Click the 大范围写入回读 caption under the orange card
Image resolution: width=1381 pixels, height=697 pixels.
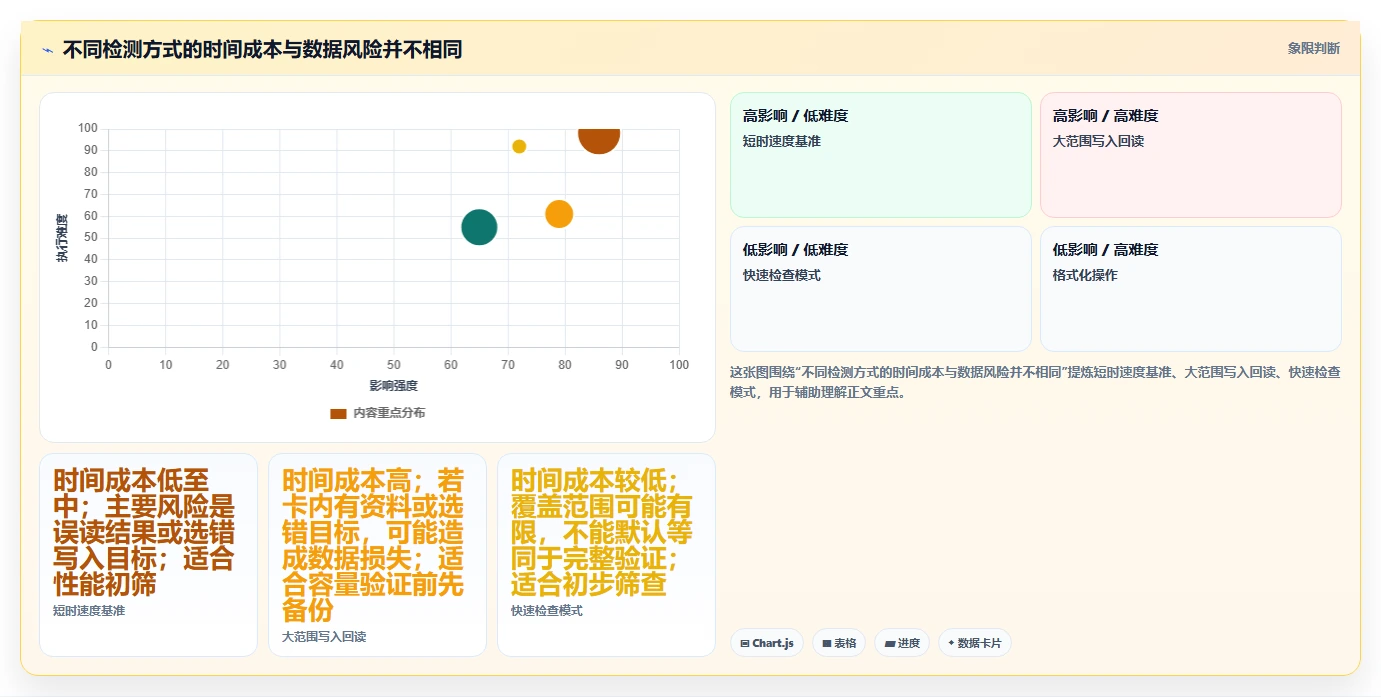click(324, 637)
